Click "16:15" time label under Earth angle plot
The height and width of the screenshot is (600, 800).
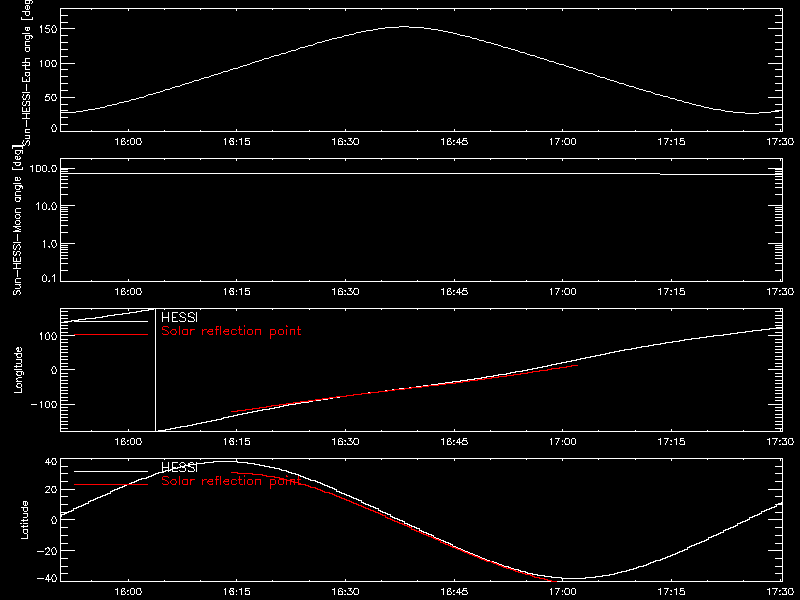237,142
